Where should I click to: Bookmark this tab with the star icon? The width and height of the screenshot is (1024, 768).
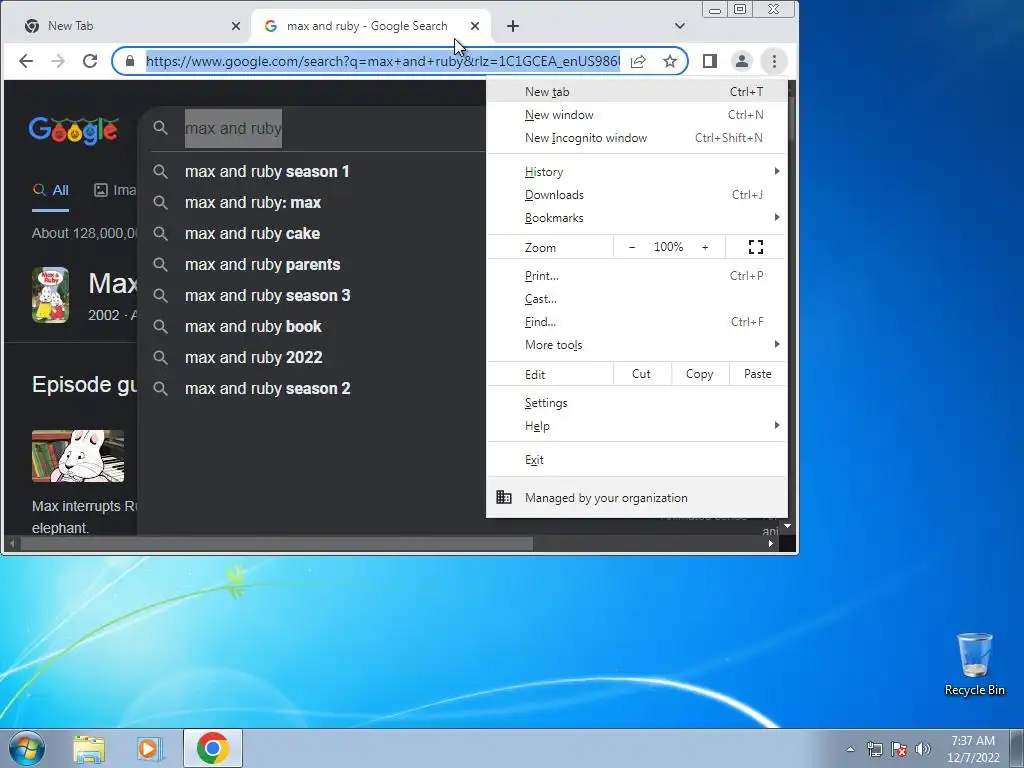click(670, 61)
